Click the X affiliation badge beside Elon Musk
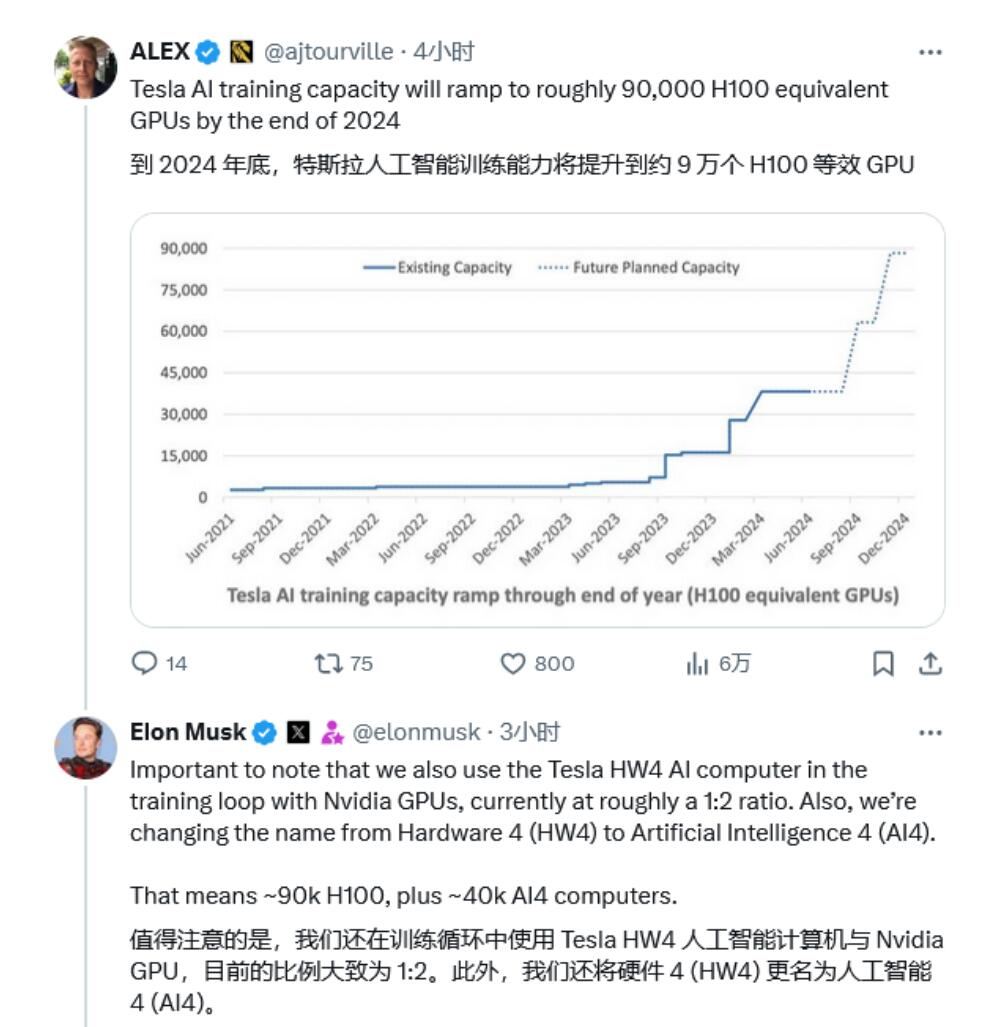 pyautogui.click(x=298, y=732)
